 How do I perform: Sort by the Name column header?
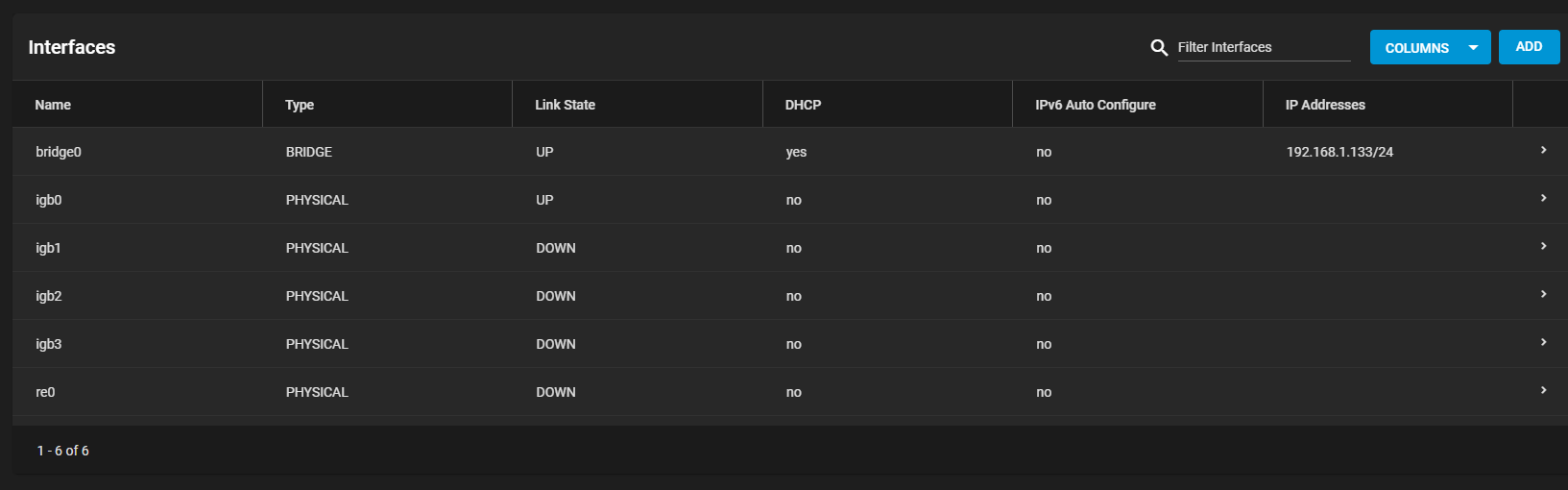tap(53, 105)
